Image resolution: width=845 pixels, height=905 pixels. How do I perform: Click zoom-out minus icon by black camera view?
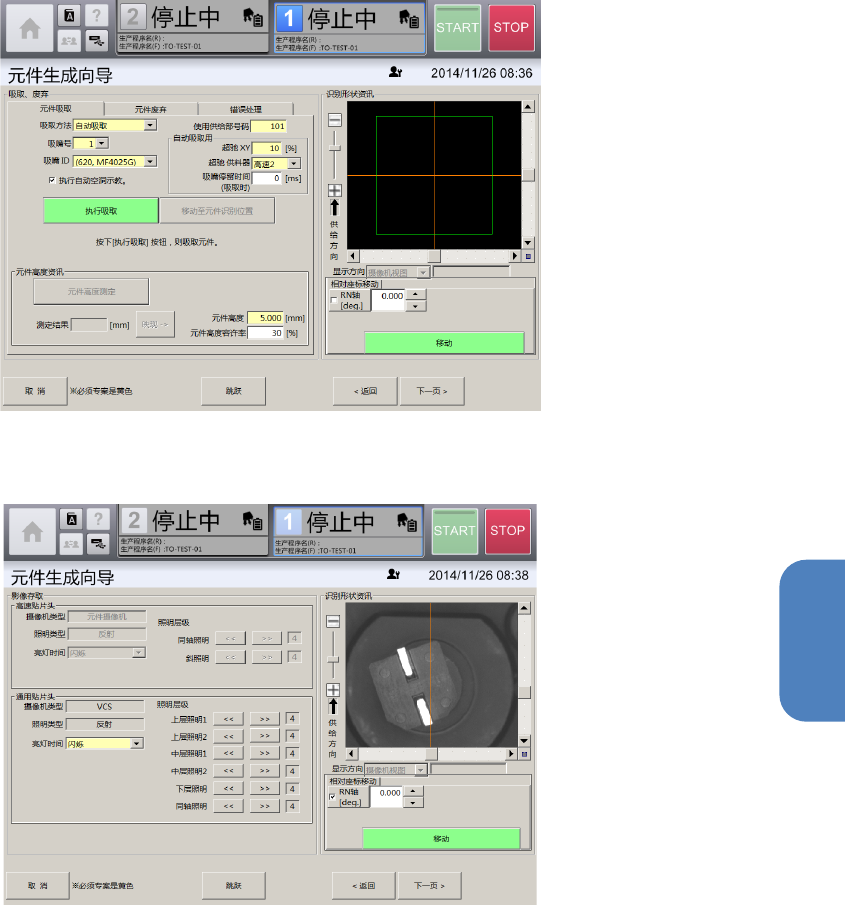point(334,120)
